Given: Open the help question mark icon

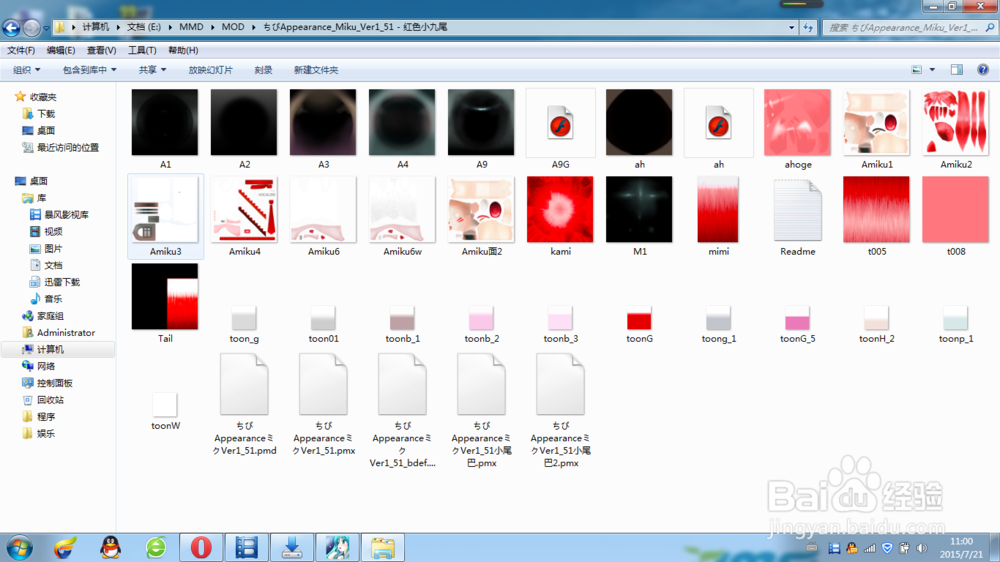Looking at the screenshot, I should pyautogui.click(x=983, y=70).
